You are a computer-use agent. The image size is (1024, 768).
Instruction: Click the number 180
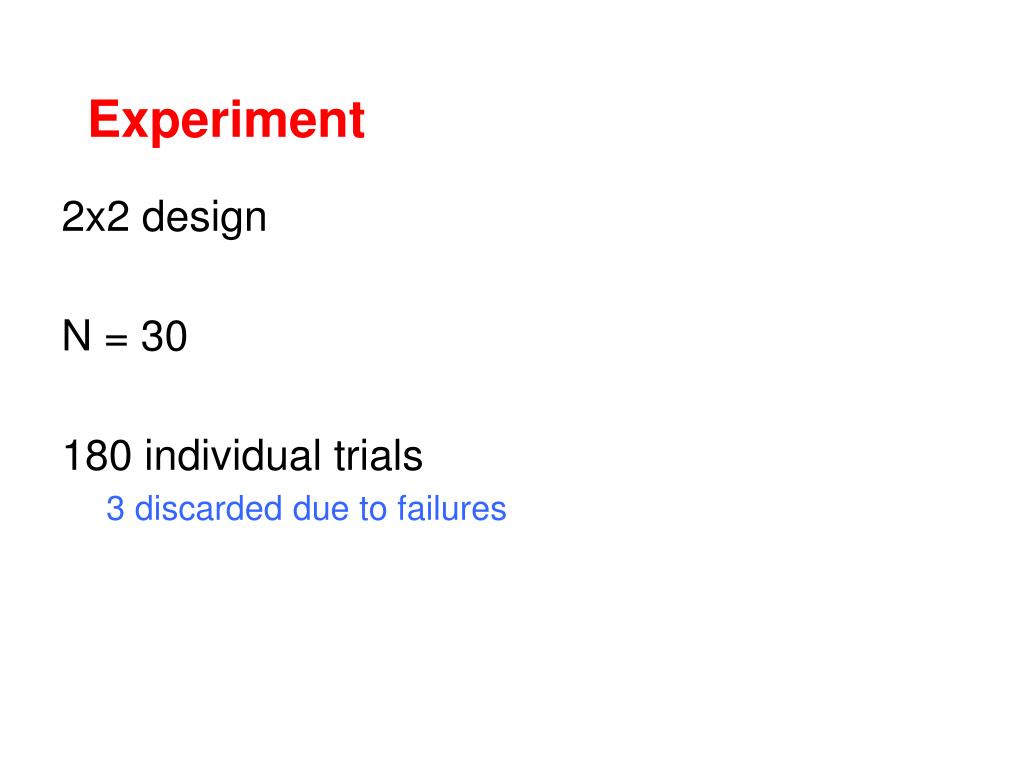pos(97,455)
